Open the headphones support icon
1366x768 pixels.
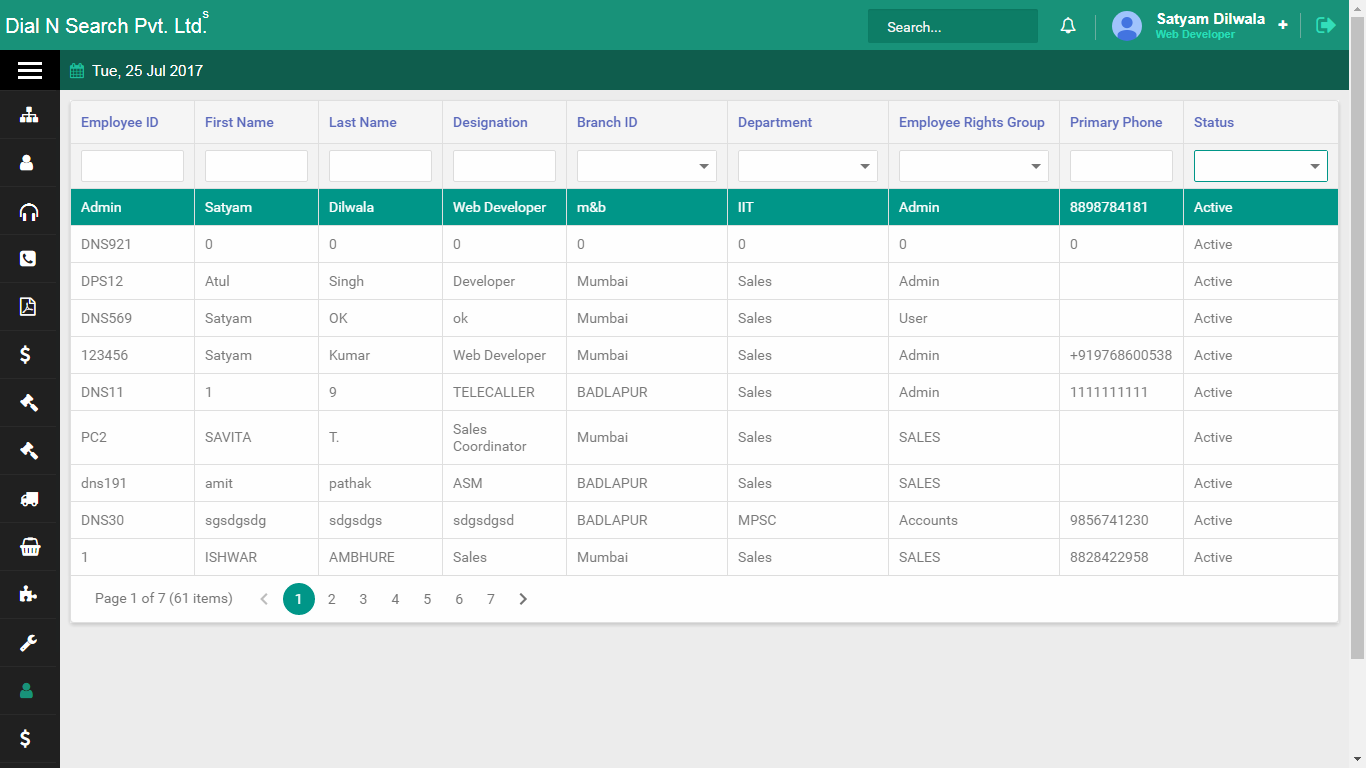click(29, 211)
